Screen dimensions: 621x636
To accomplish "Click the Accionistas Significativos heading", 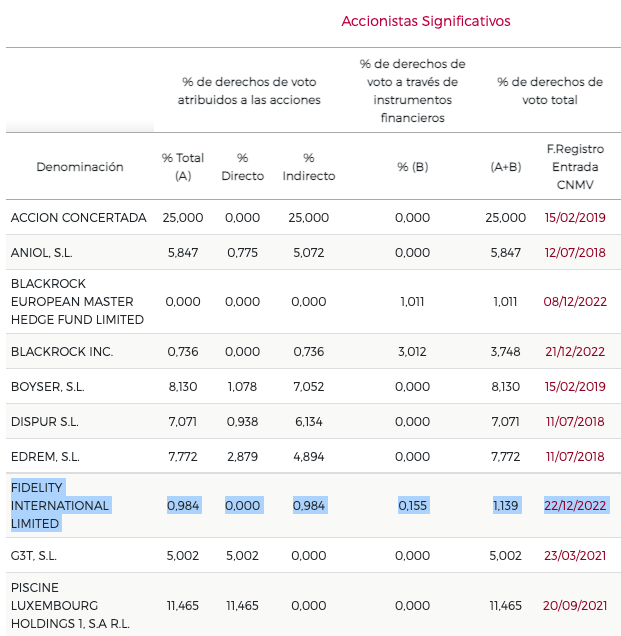I will click(x=426, y=21).
